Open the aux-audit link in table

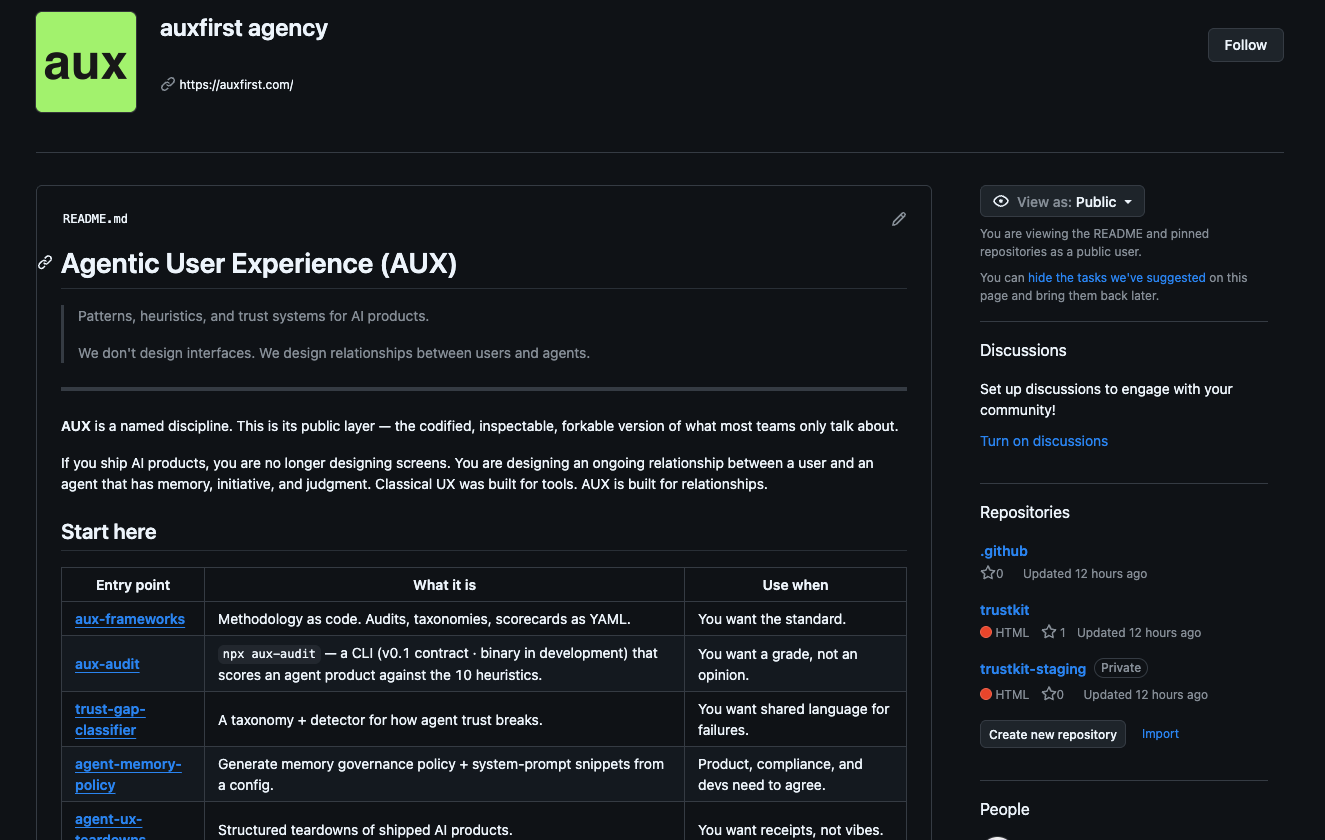(x=107, y=664)
